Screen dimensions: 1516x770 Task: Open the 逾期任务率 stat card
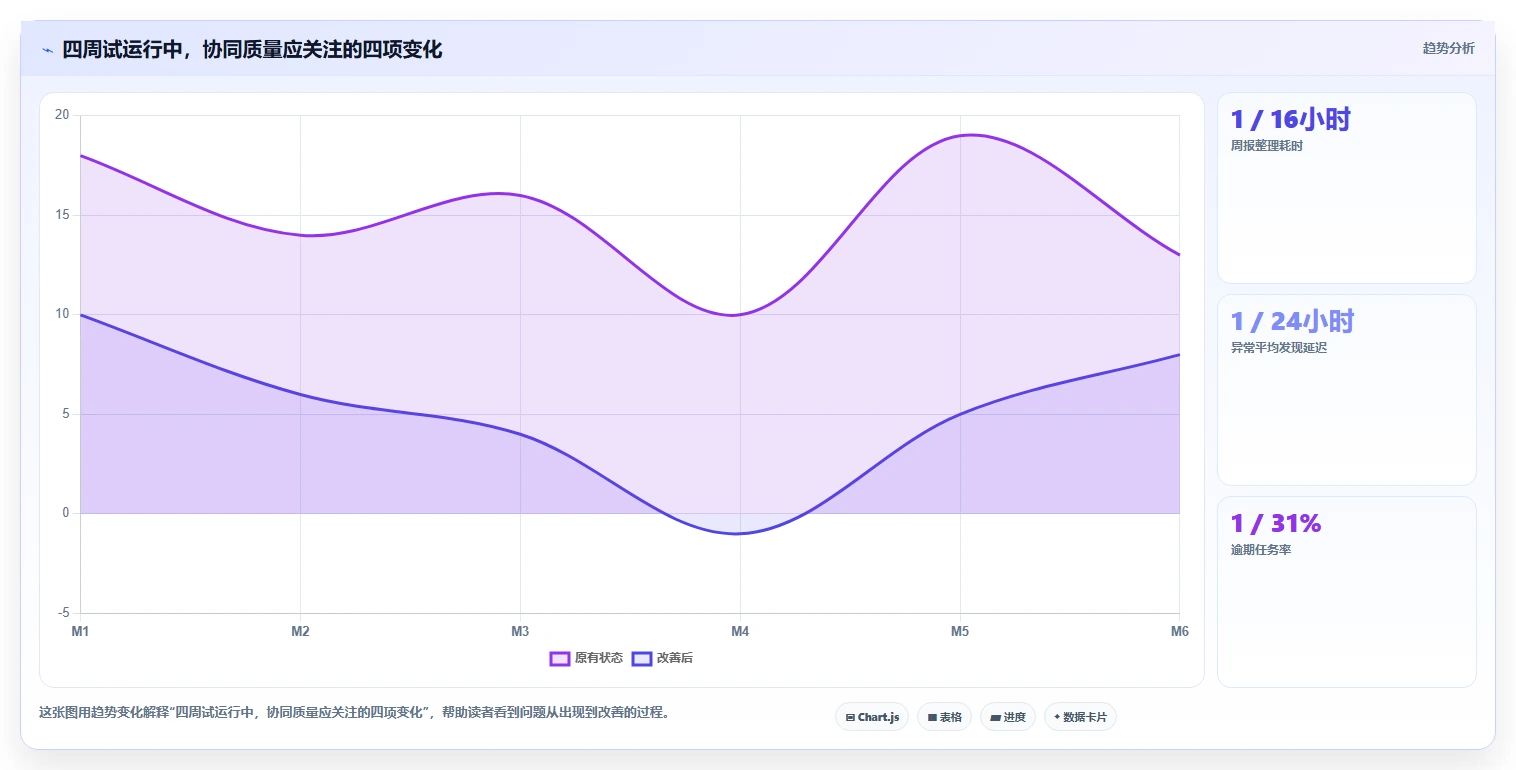[1346, 592]
